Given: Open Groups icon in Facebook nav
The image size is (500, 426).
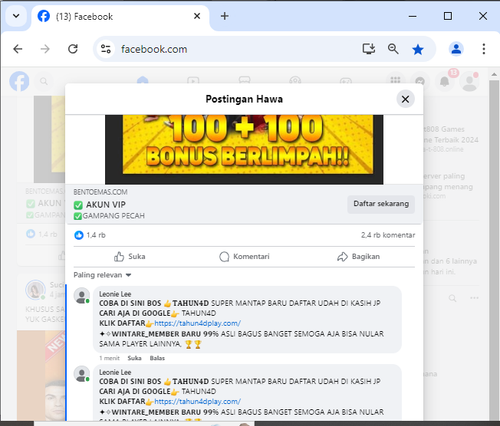Looking at the screenshot, I should pos(295,80).
